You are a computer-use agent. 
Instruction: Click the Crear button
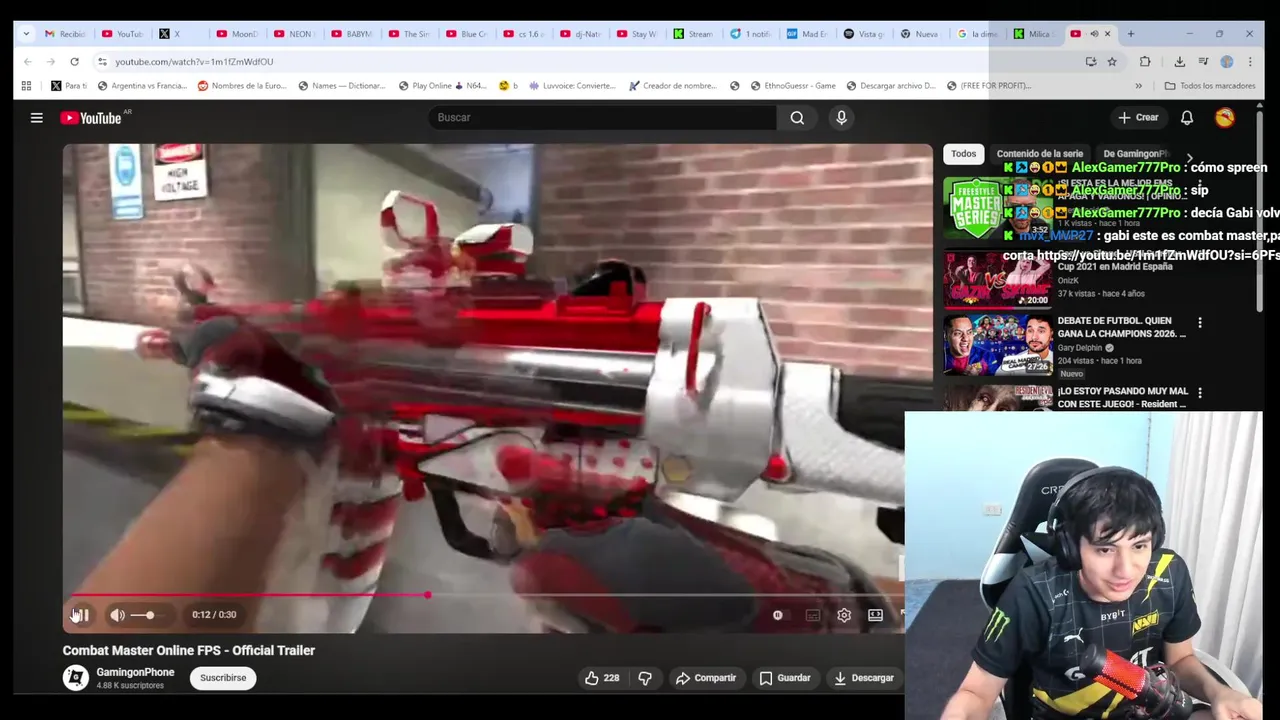point(1138,118)
